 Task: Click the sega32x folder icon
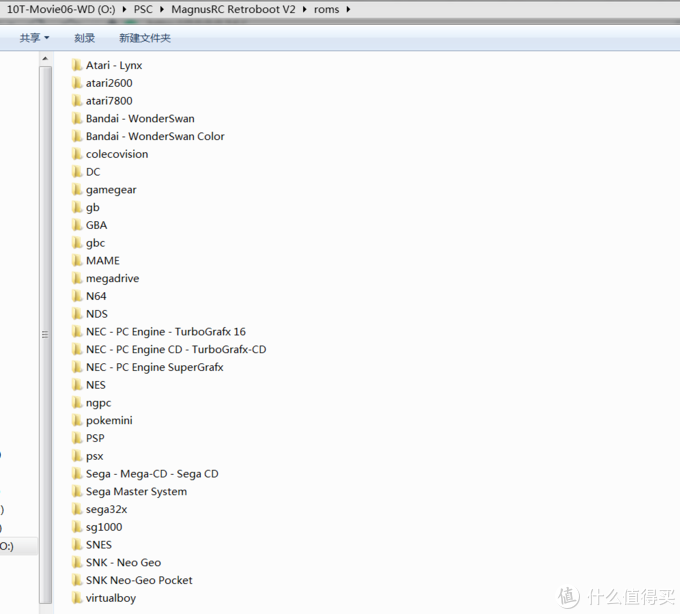click(x=77, y=509)
